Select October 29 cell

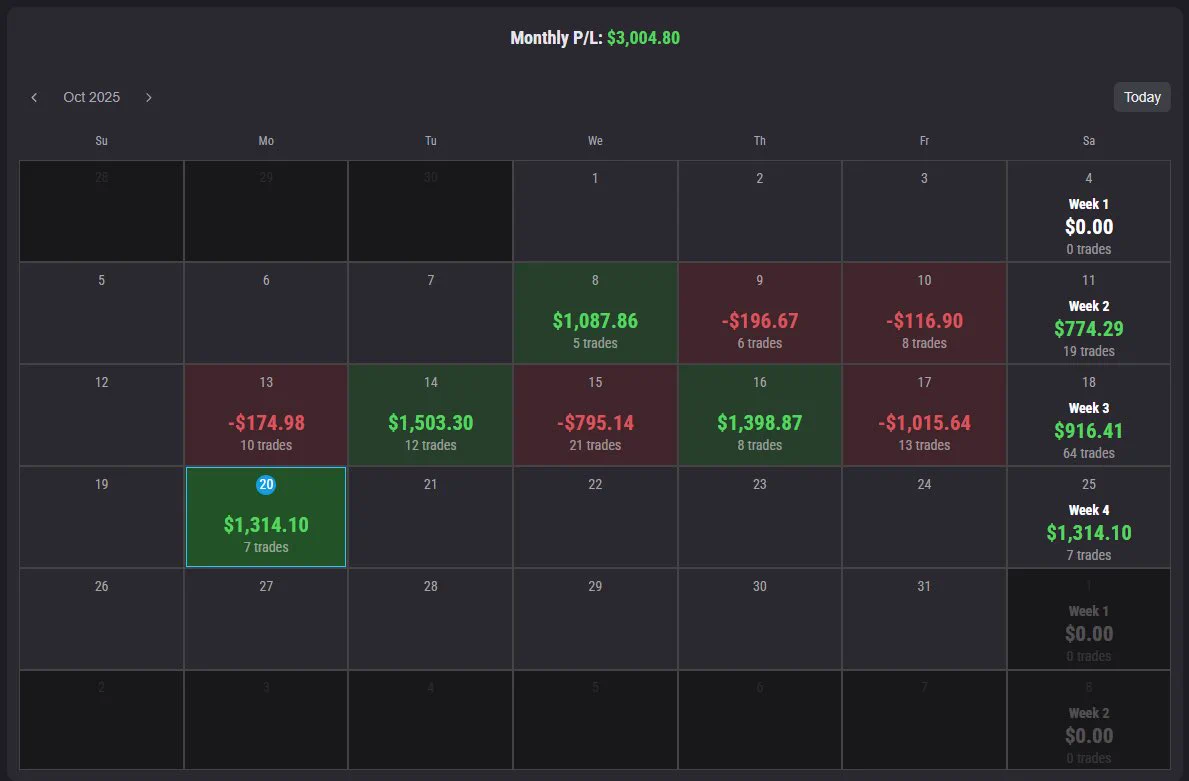(x=595, y=619)
